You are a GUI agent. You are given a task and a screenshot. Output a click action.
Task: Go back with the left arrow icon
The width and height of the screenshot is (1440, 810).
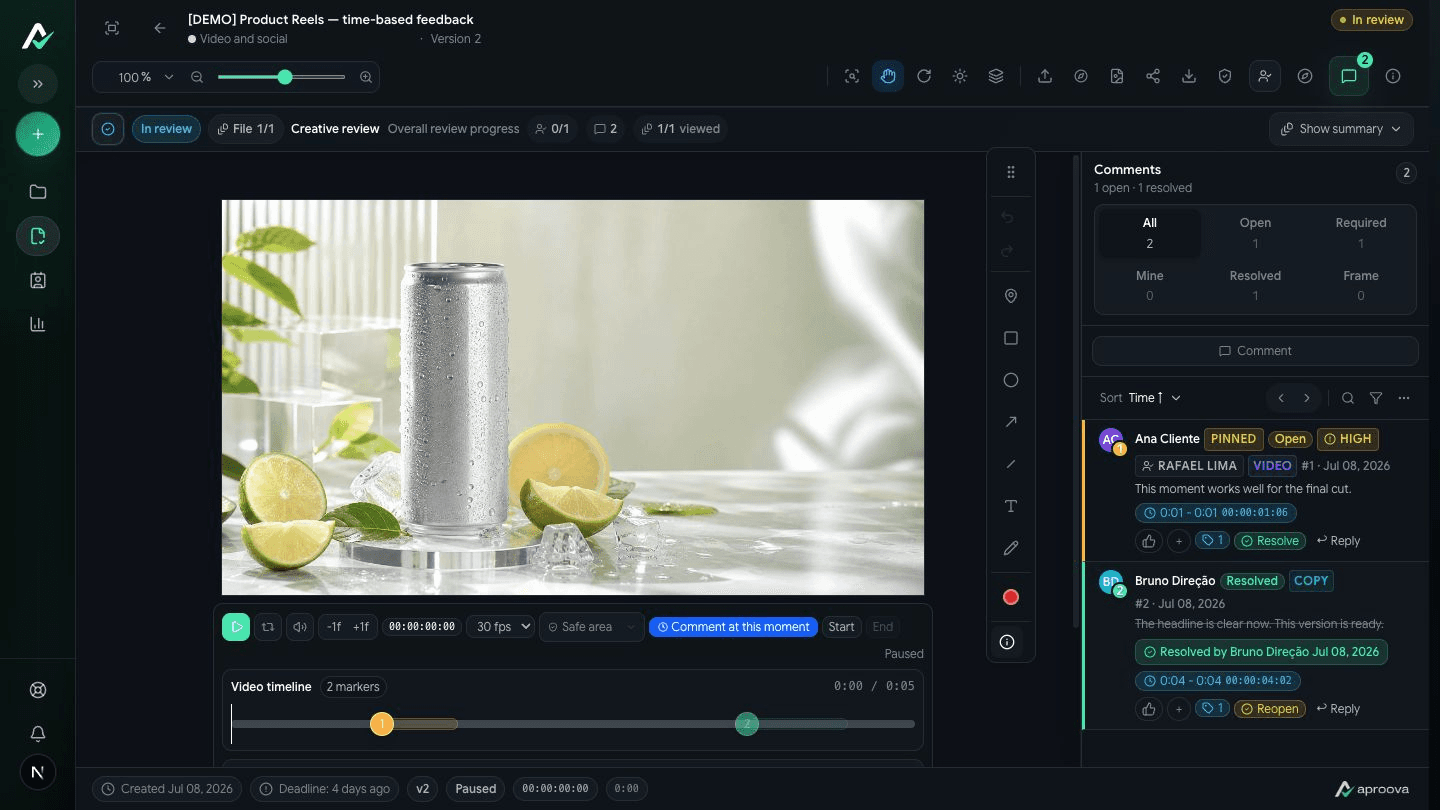pos(160,28)
